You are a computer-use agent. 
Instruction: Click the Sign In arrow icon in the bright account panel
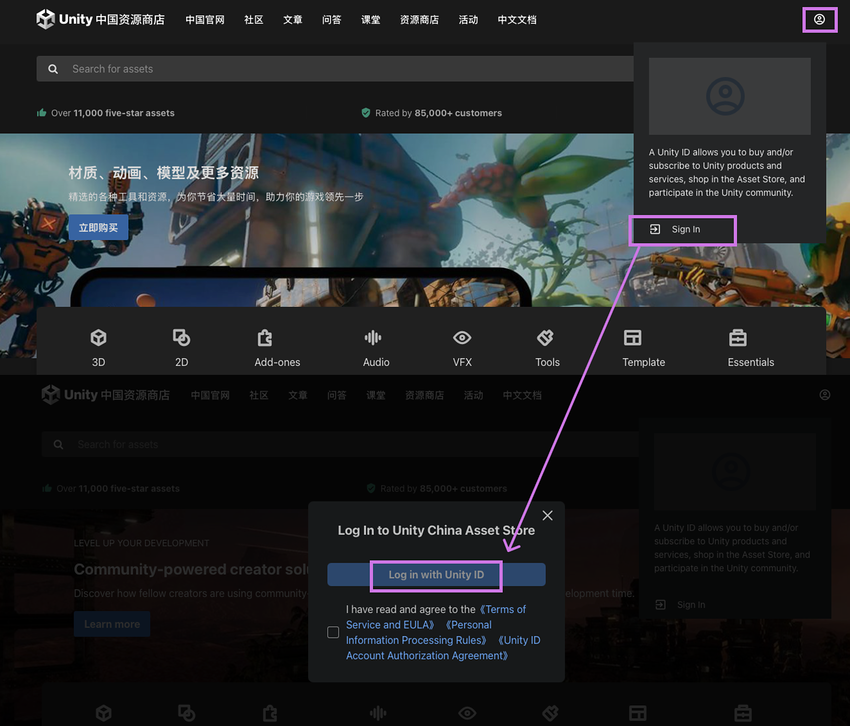655,229
